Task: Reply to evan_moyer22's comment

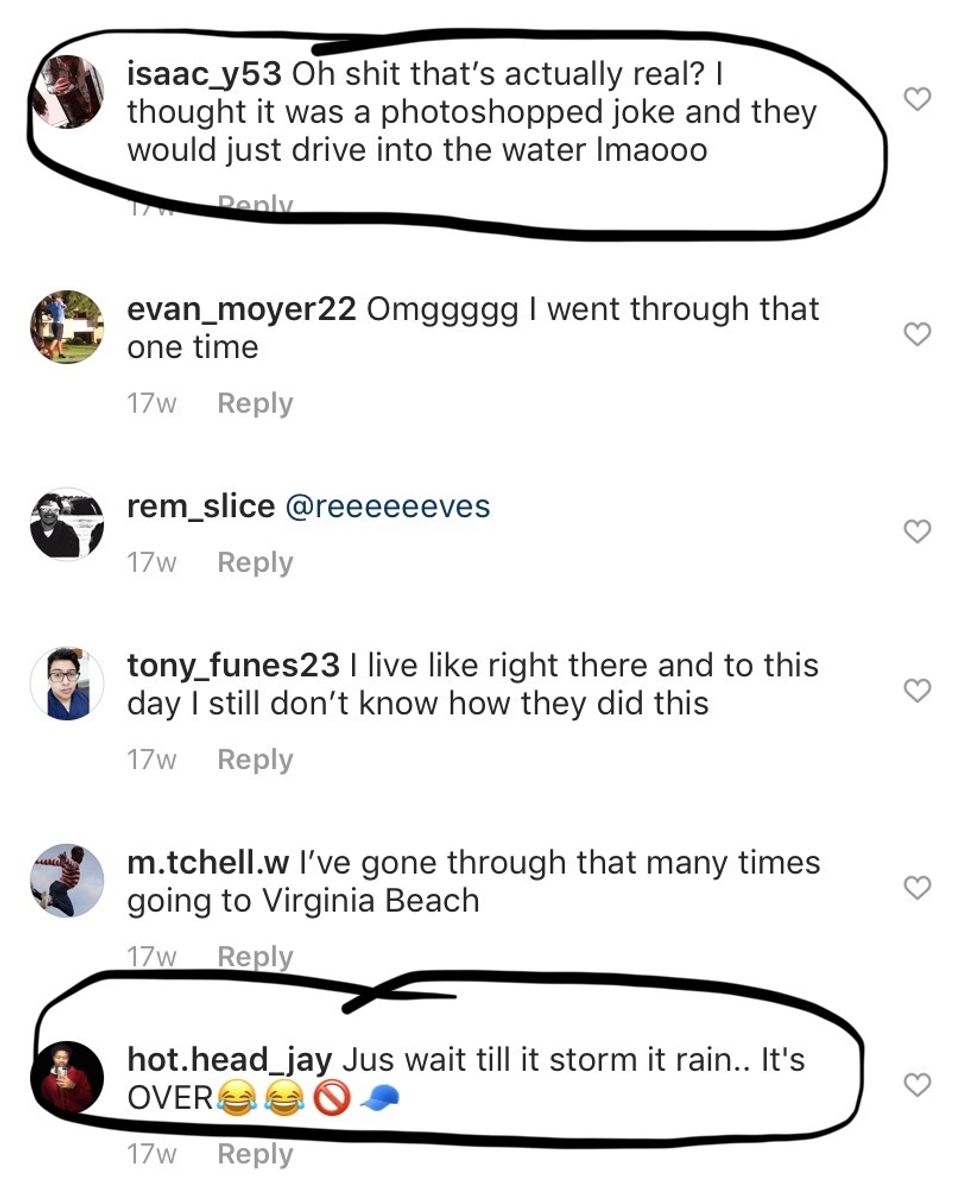Action: 255,404
